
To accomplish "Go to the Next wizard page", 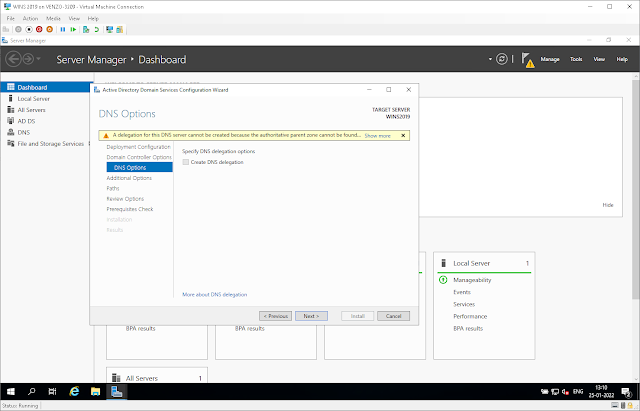I will pos(311,316).
